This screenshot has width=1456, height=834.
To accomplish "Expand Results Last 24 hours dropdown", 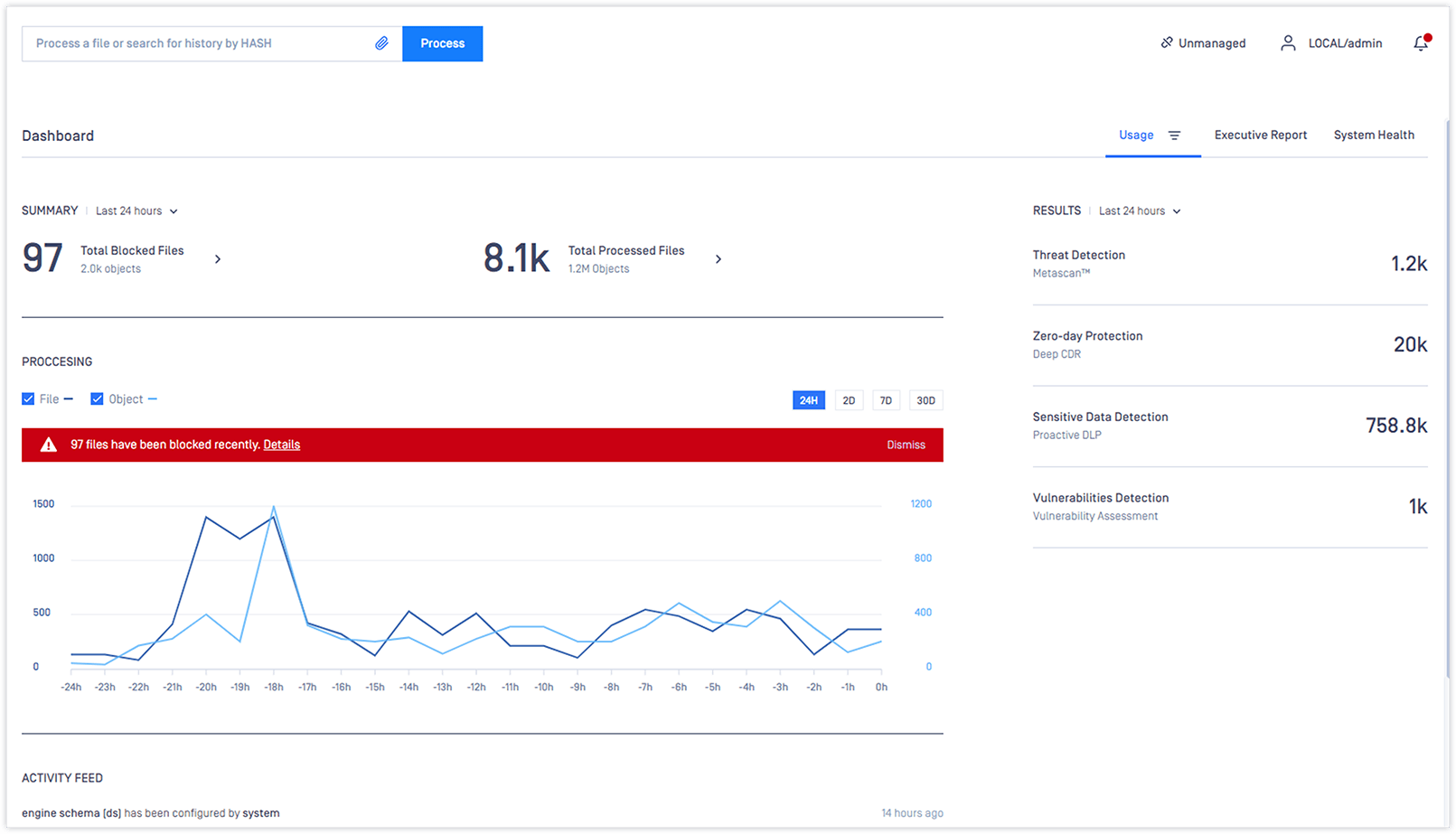I will [1140, 211].
